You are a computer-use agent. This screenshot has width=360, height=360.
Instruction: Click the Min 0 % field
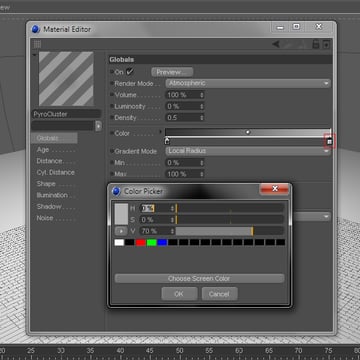(182, 163)
